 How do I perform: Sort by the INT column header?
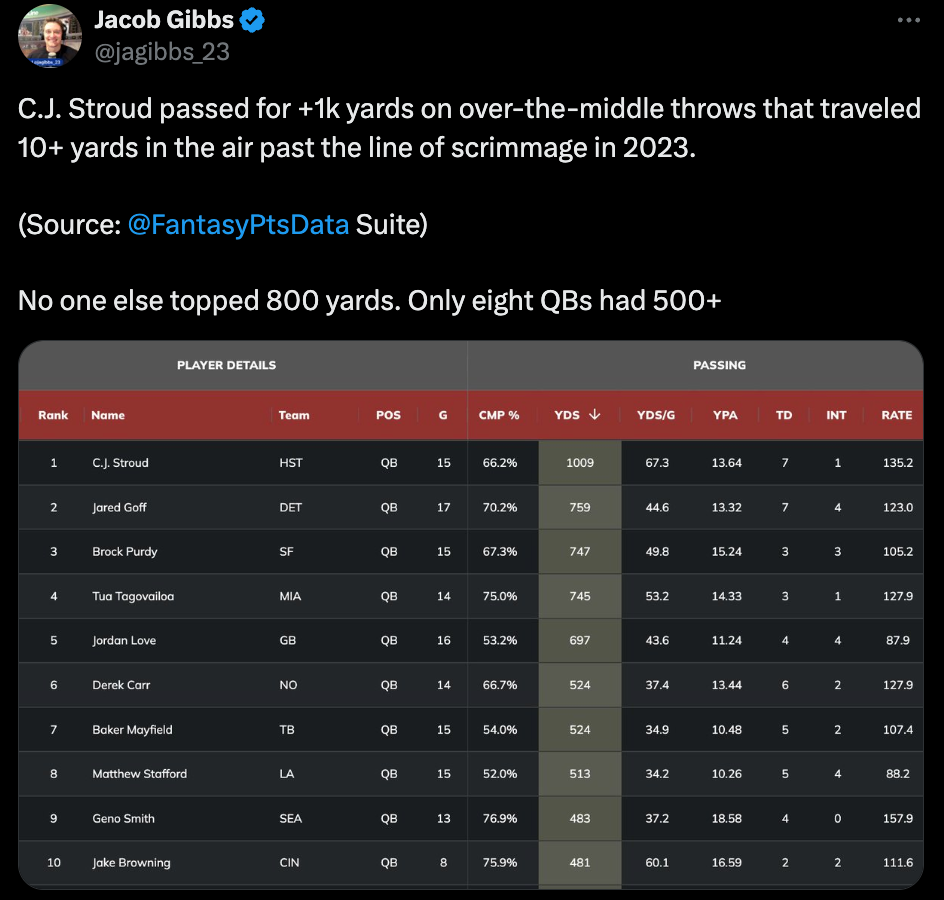(x=836, y=415)
